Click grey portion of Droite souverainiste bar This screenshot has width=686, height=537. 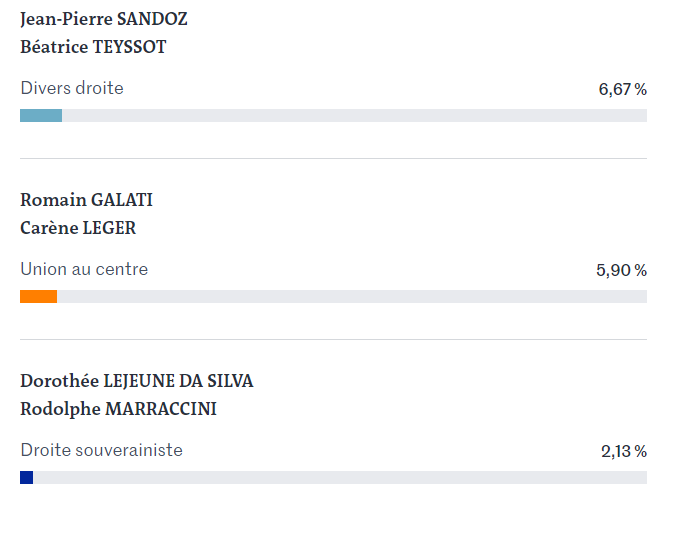tap(340, 477)
